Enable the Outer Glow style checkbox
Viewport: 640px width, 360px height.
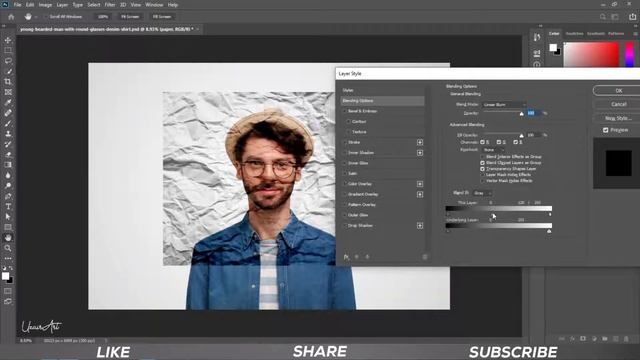tap(344, 215)
